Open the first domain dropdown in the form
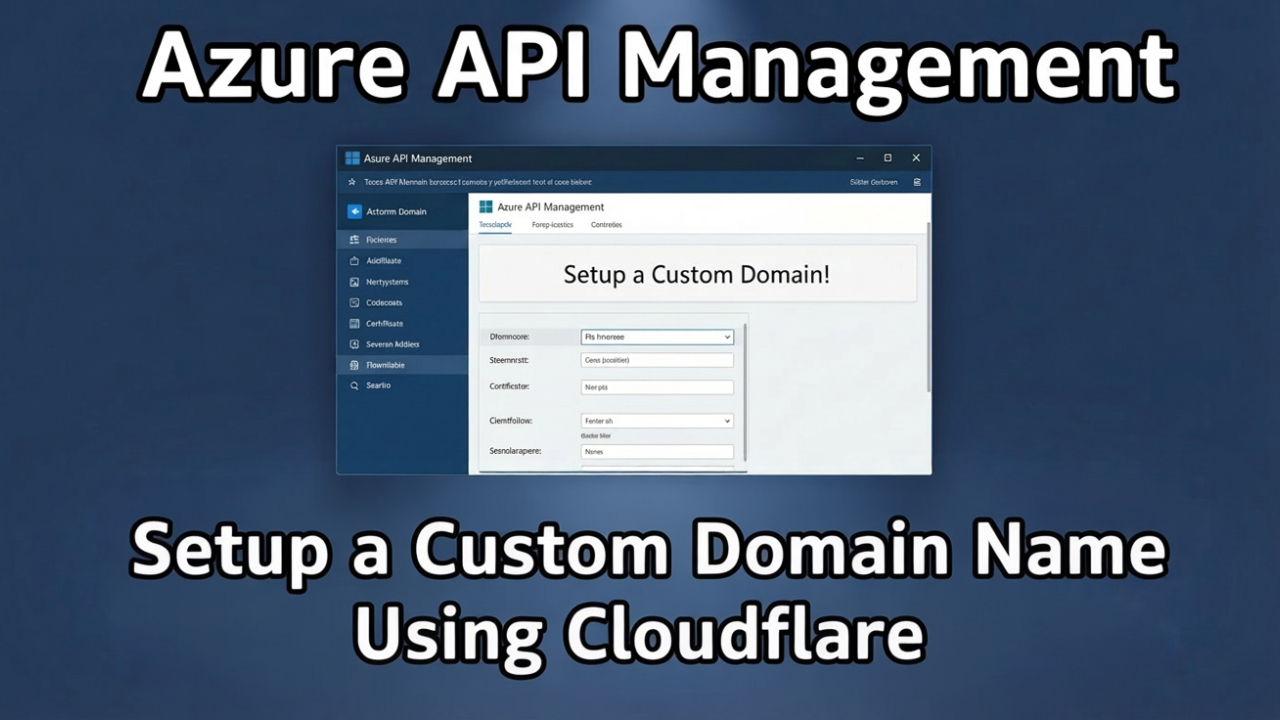 pyautogui.click(x=656, y=336)
